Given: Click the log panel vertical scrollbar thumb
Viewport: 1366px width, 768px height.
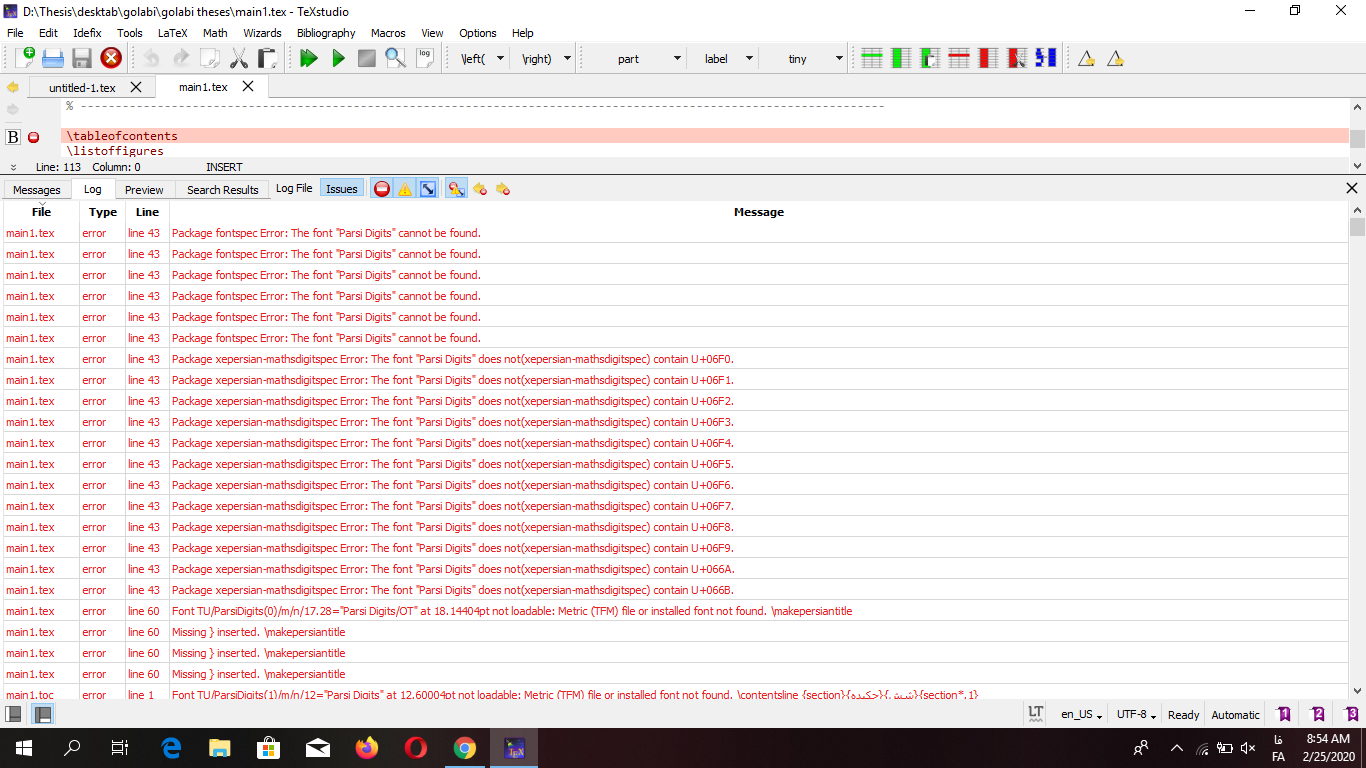Looking at the screenshot, I should (x=1357, y=227).
